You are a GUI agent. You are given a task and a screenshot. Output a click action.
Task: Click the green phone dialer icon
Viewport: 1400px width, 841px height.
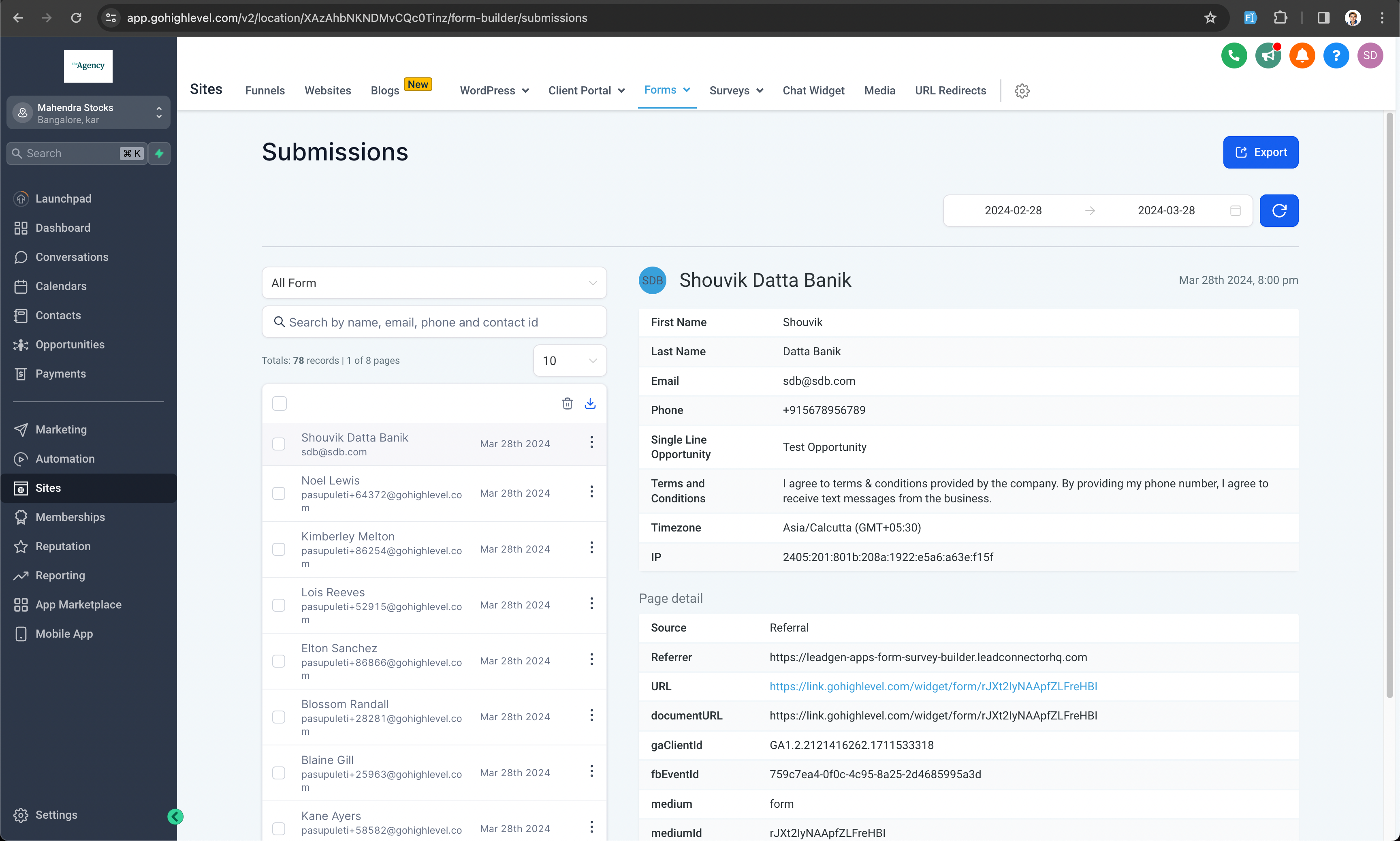point(1234,55)
